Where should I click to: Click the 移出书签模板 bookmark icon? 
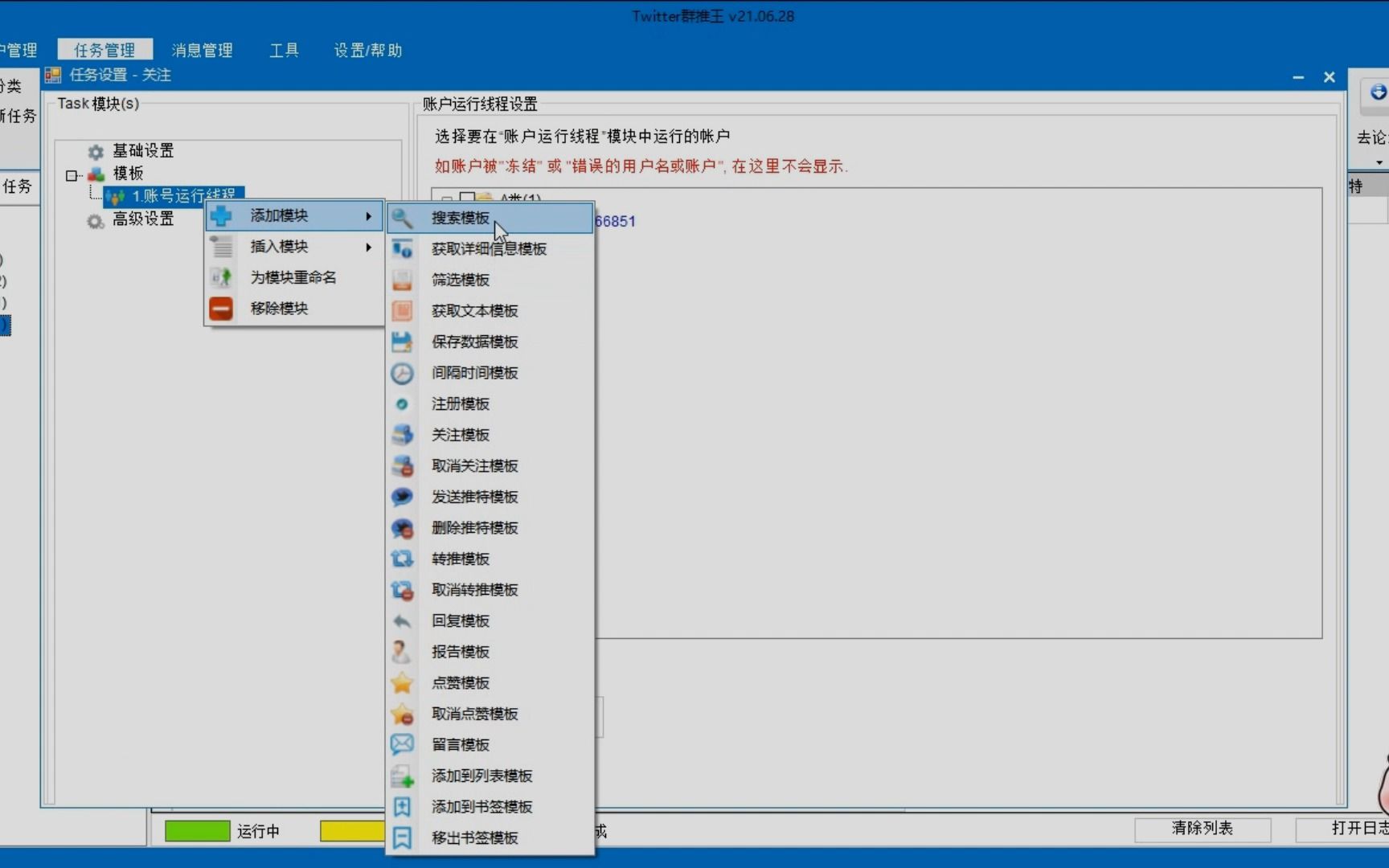click(x=402, y=838)
